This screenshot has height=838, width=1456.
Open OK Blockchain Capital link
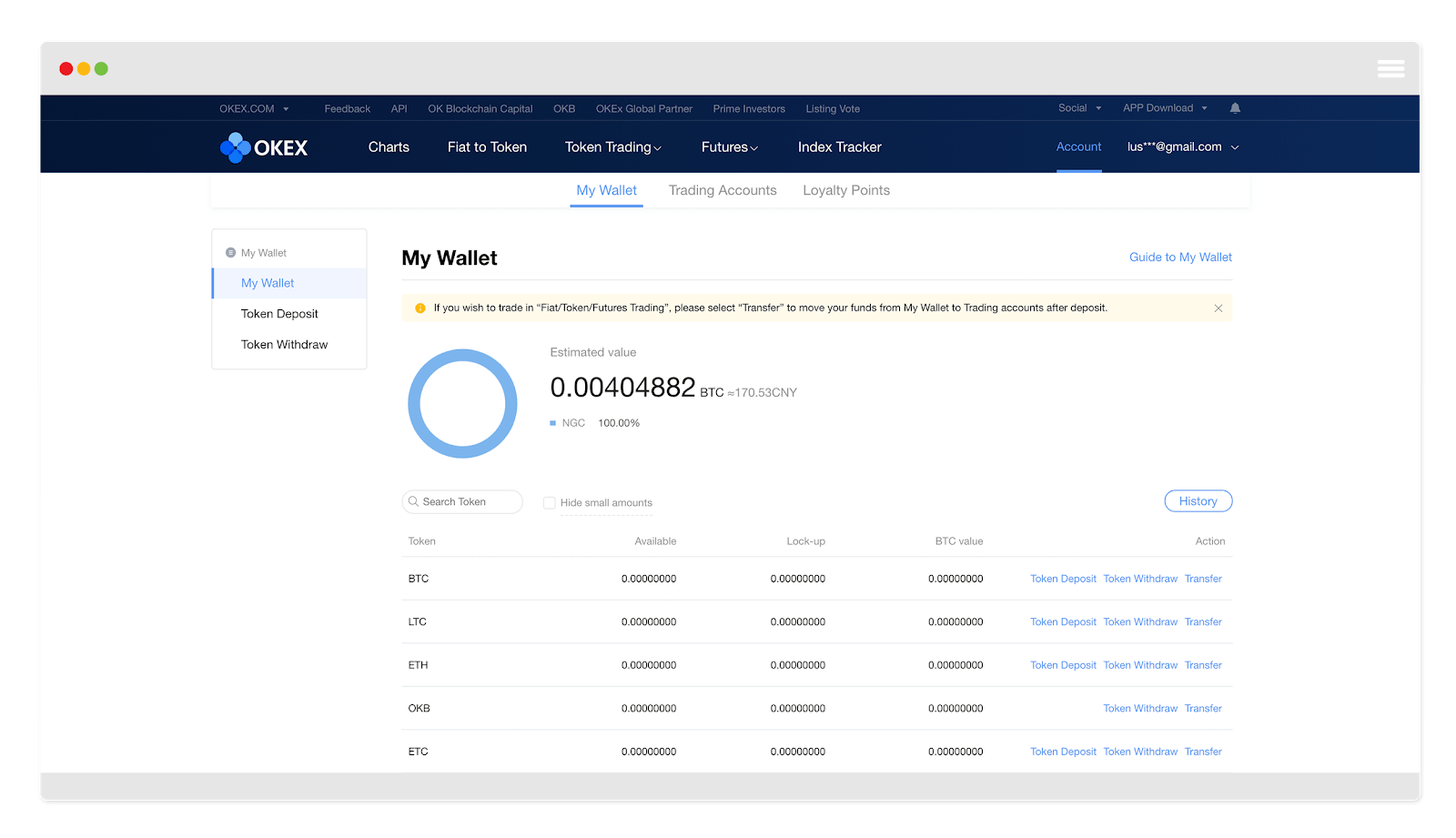[480, 109]
